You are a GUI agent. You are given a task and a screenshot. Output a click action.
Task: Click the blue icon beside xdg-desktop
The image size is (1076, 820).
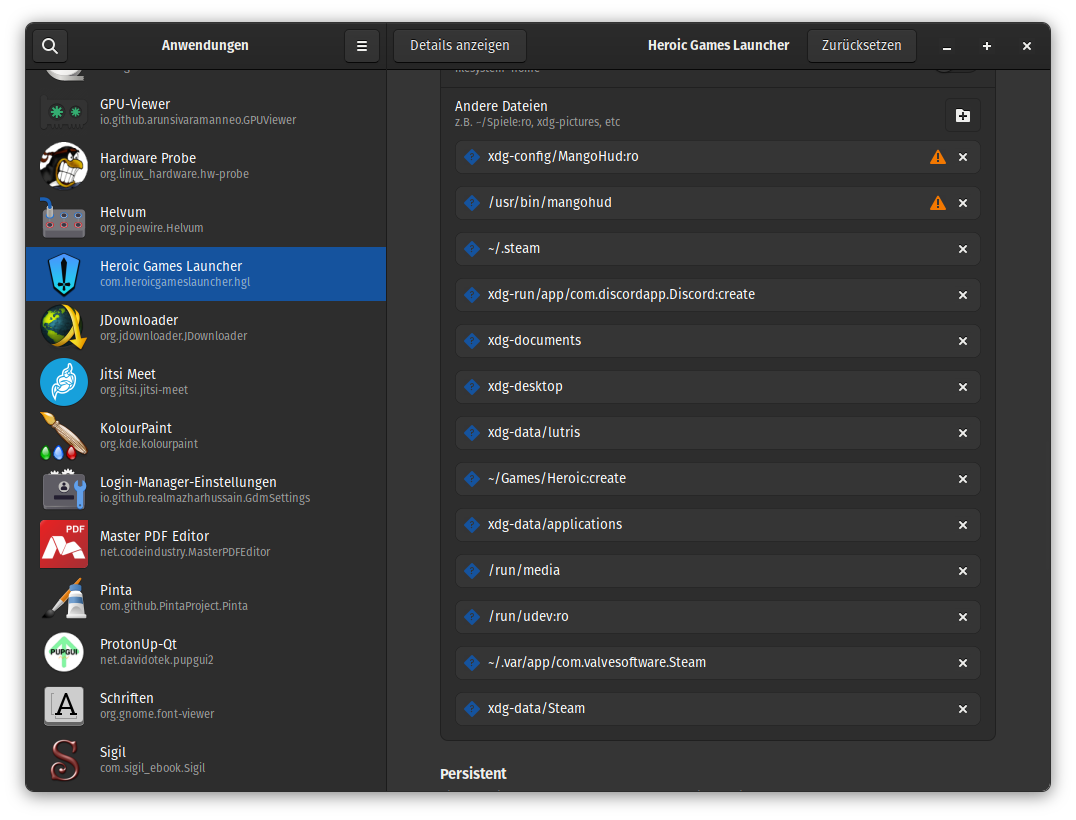pyautogui.click(x=472, y=387)
